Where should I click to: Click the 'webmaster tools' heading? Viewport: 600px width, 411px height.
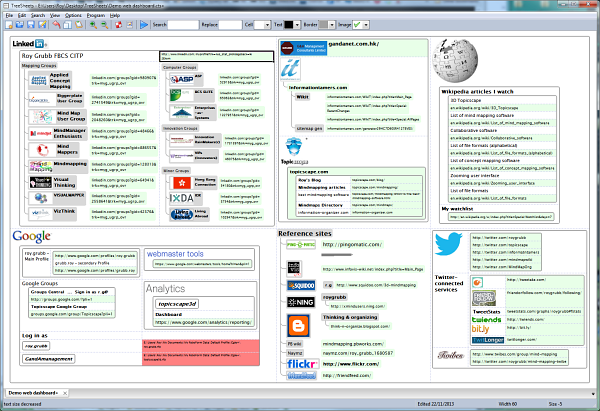click(175, 254)
